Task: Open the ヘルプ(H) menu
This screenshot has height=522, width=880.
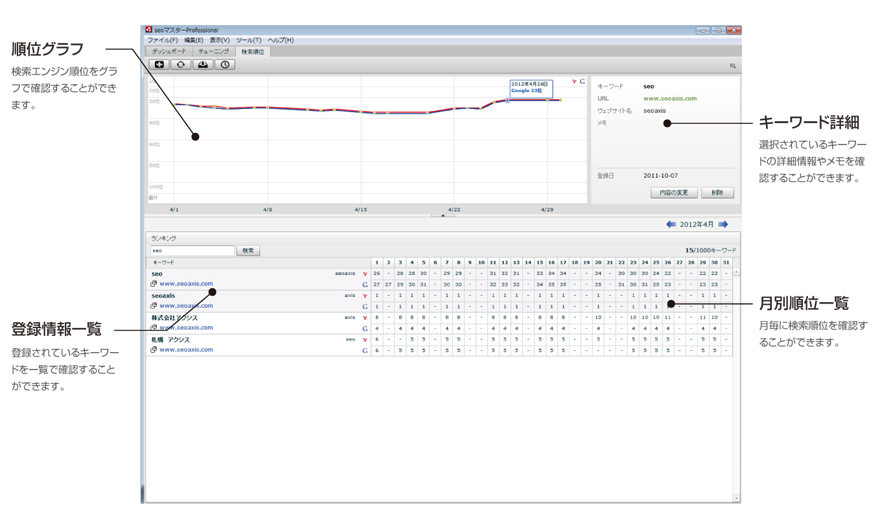Action: click(280, 40)
